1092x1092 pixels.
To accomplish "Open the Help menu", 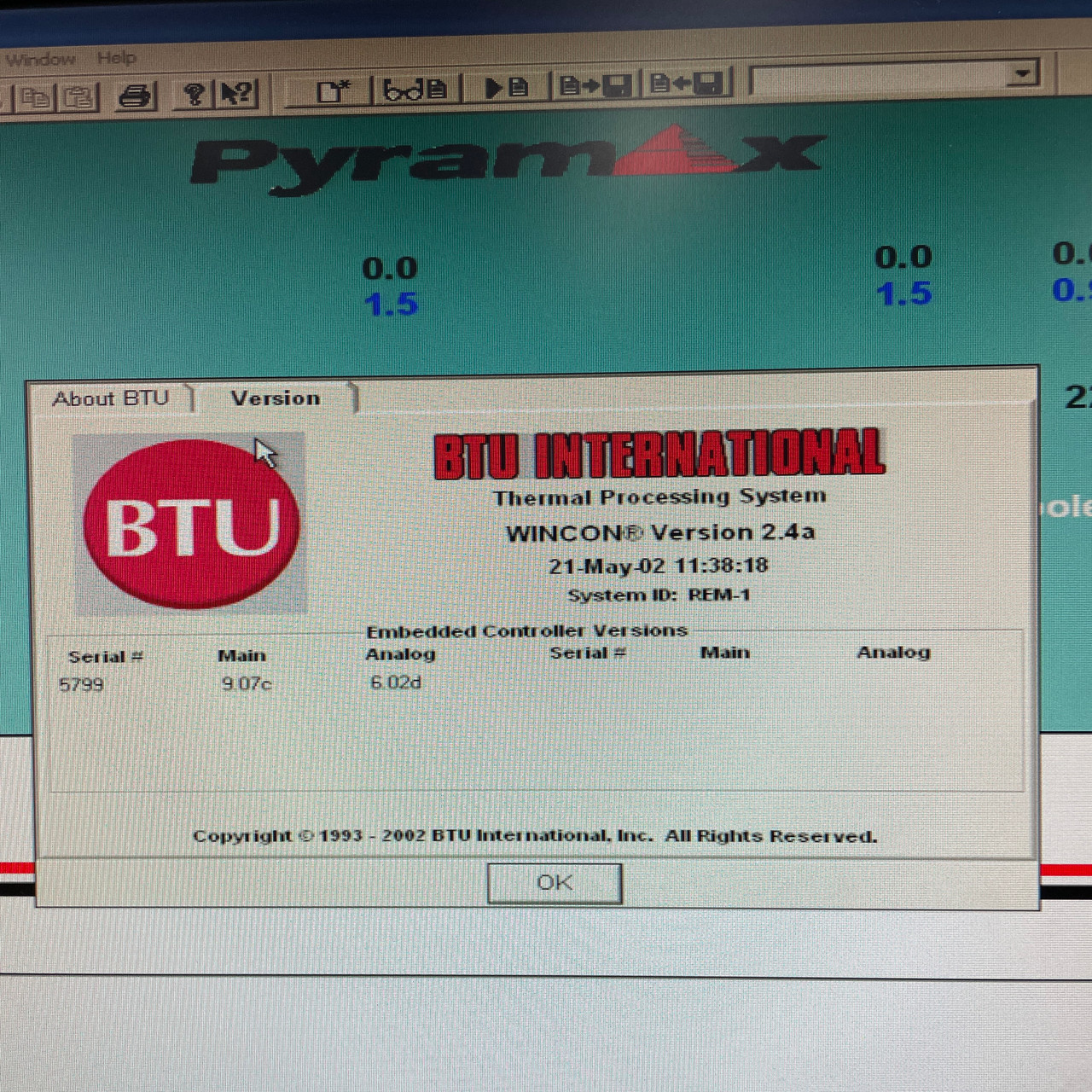I will [117, 58].
